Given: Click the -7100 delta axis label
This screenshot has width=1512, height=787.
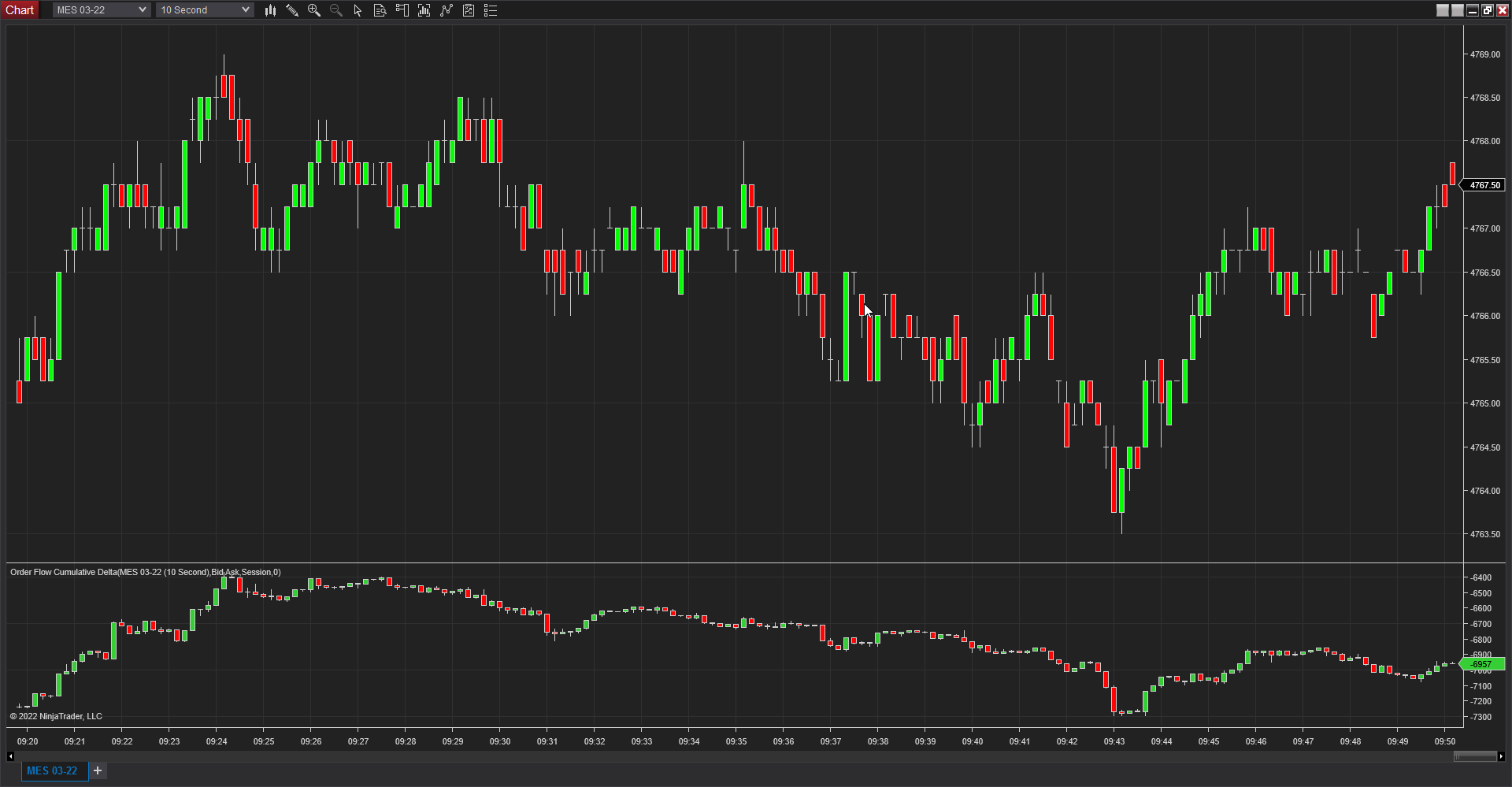Looking at the screenshot, I should 1480,686.
